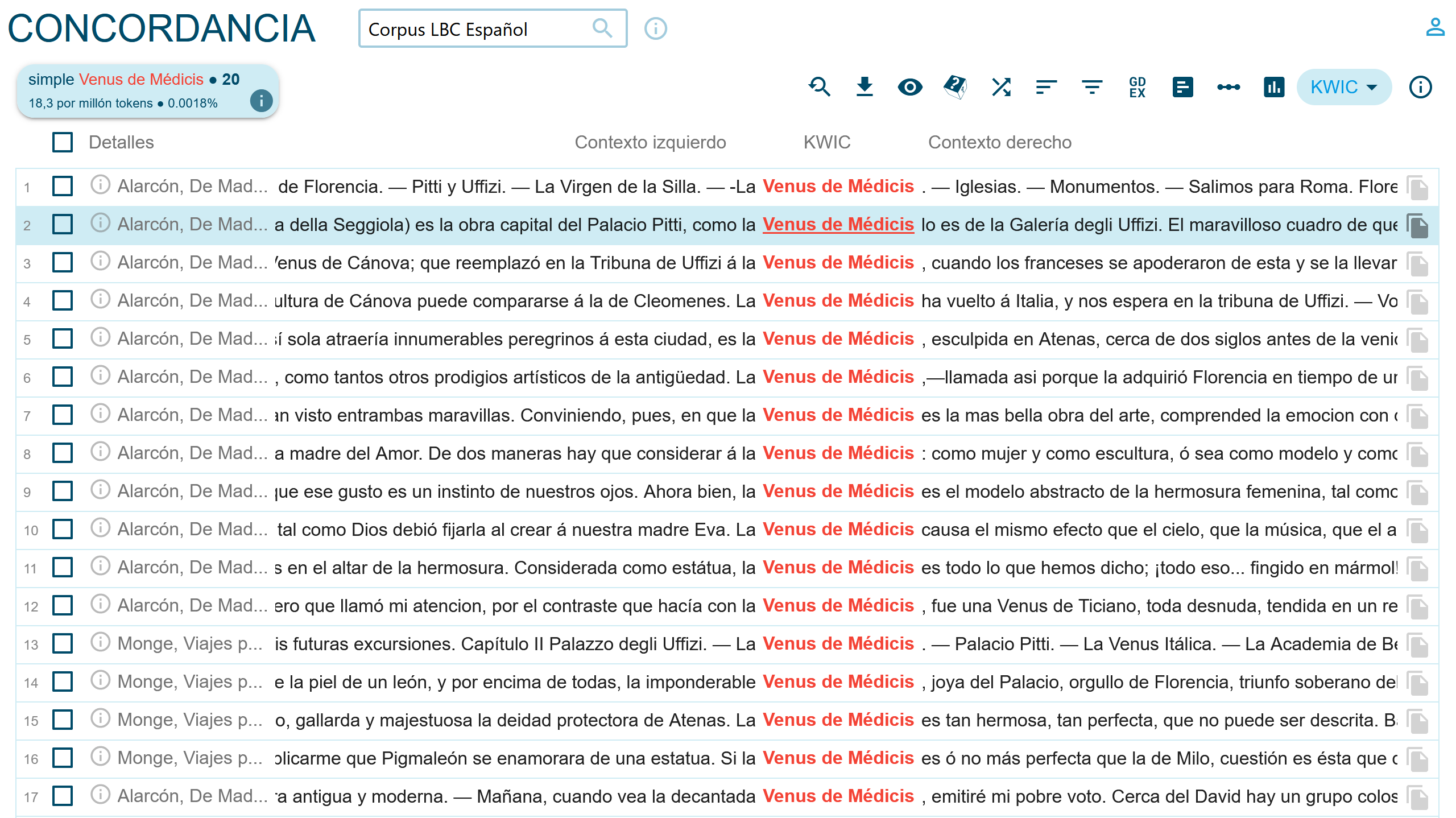Click the Detalles column header

(121, 142)
